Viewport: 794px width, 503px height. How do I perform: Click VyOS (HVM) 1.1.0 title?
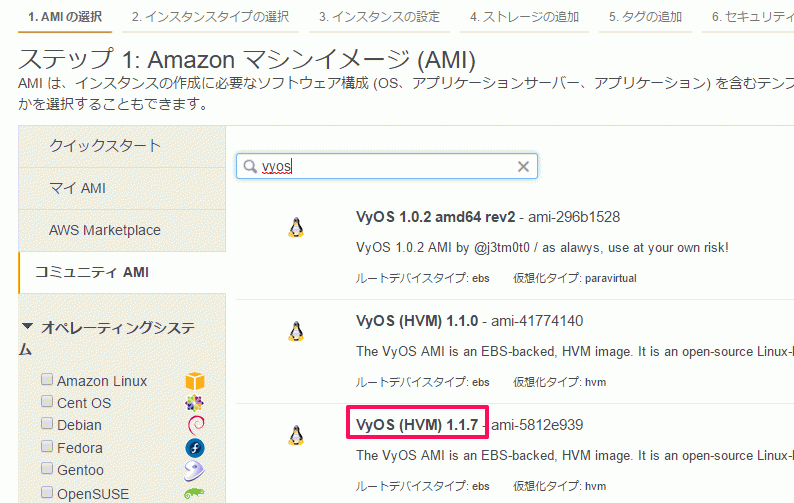tap(417, 321)
